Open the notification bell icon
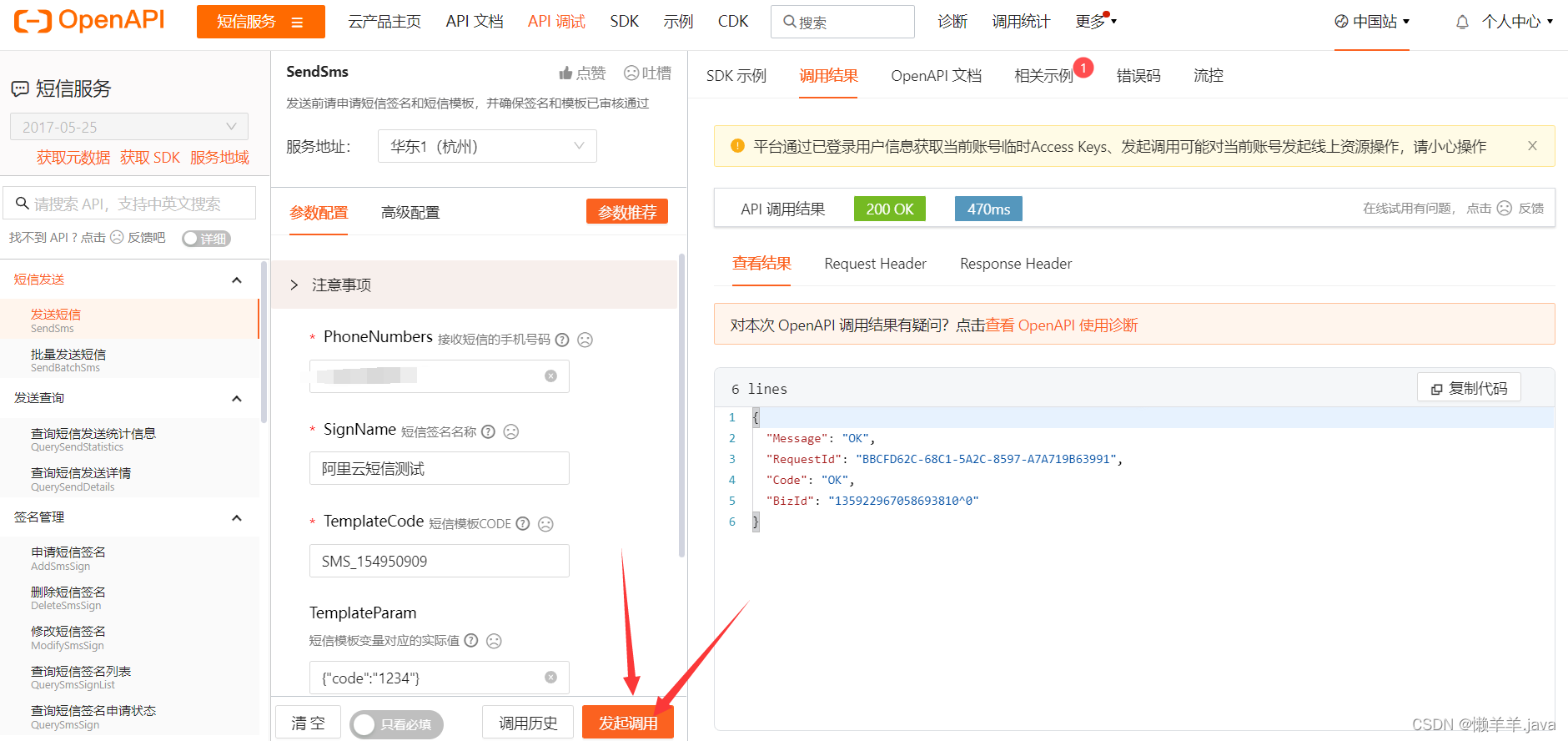1568x741 pixels. (1462, 22)
